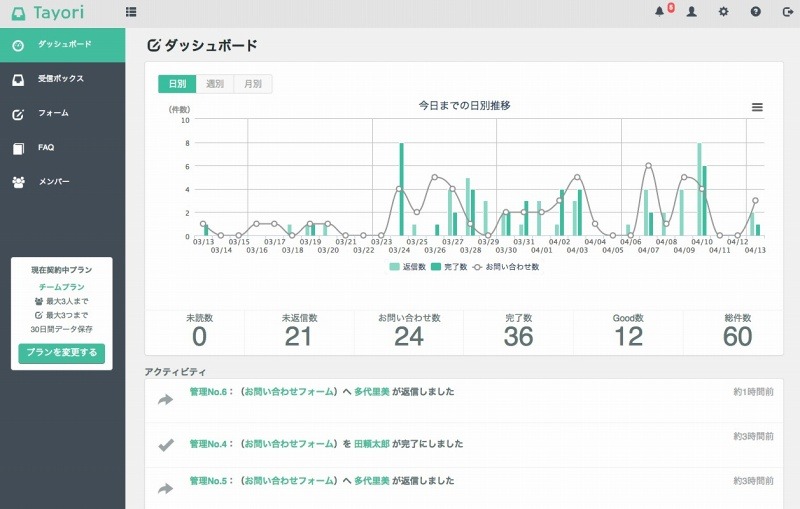Screen dimensions: 800x509
Task: Click reply arrow icon for 管理No.5
Action: [x=165, y=489]
